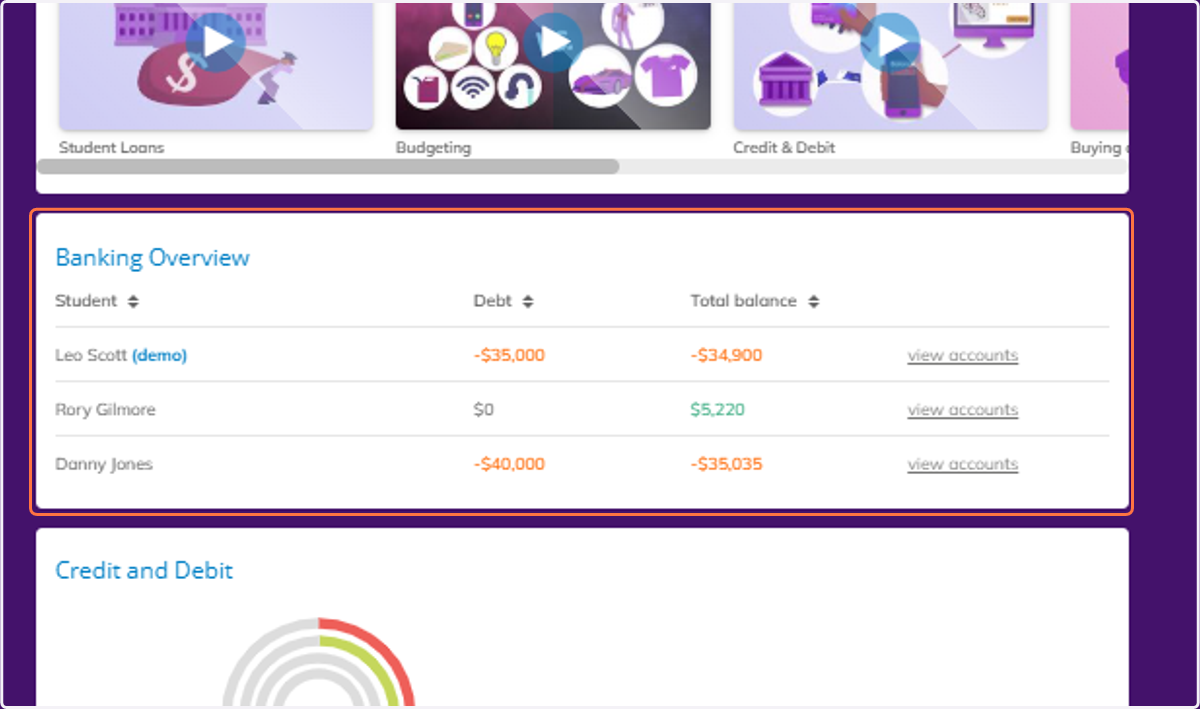Play the Student Loans video
The height and width of the screenshot is (709, 1200).
pos(215,42)
